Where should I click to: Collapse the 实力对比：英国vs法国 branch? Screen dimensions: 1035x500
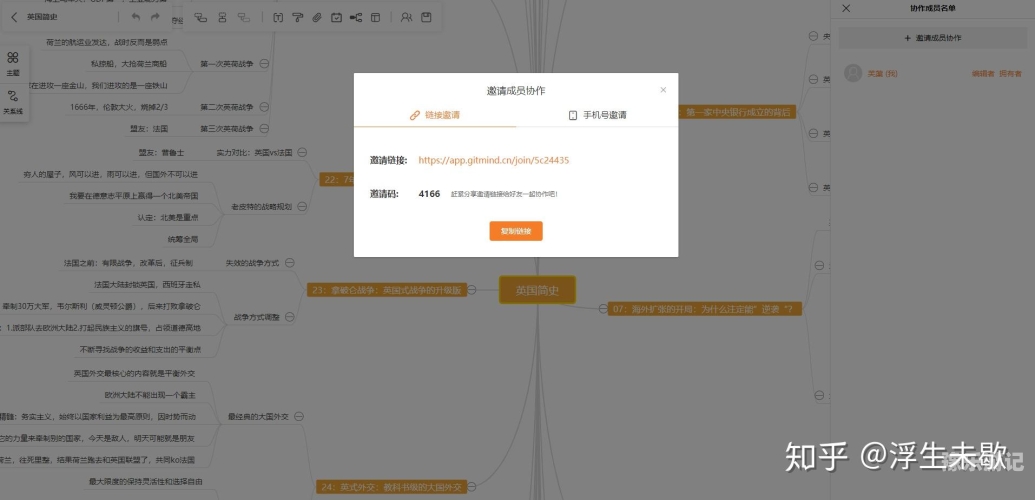pos(302,153)
